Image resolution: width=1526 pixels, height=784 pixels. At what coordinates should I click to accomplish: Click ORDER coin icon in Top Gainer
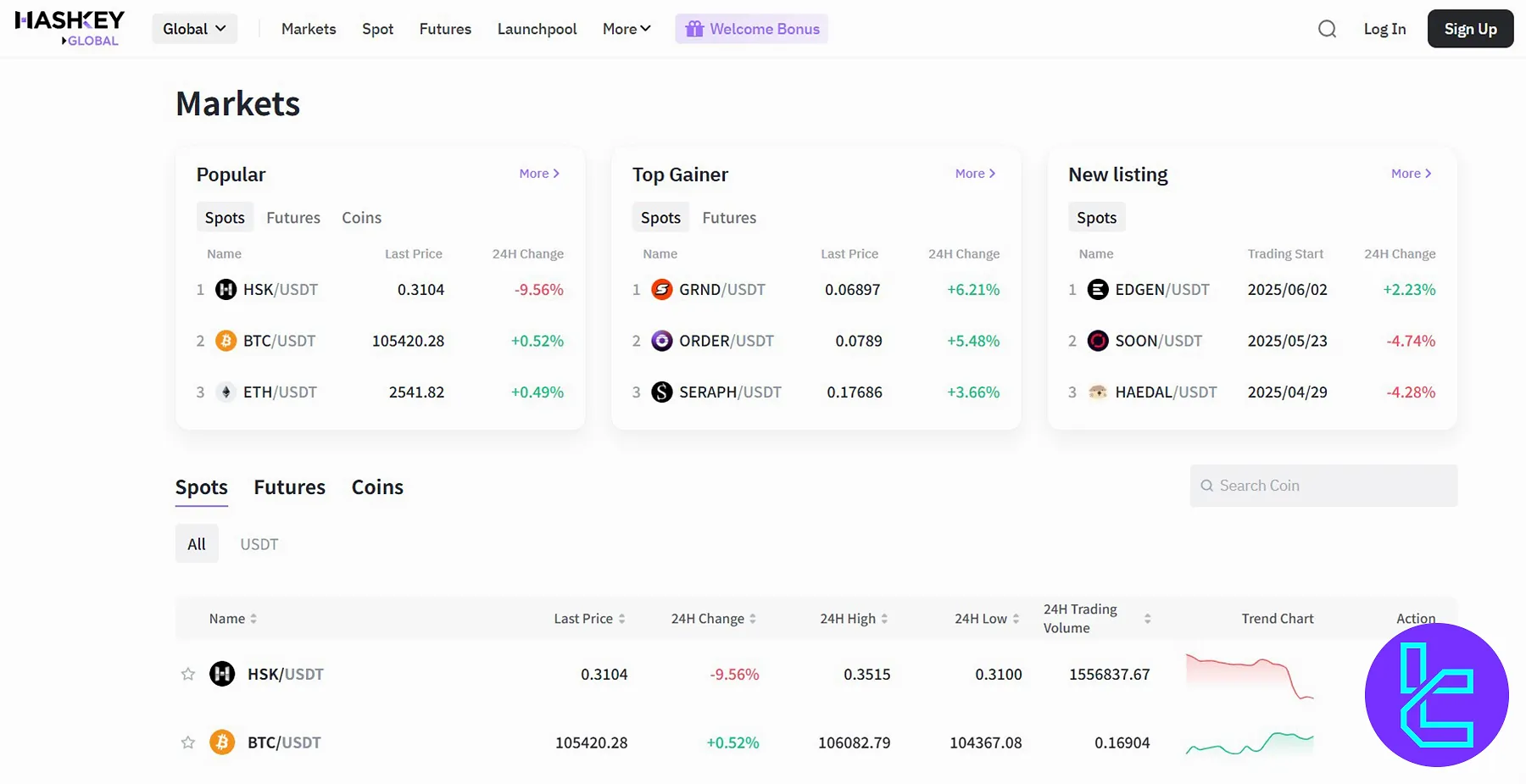tap(661, 341)
